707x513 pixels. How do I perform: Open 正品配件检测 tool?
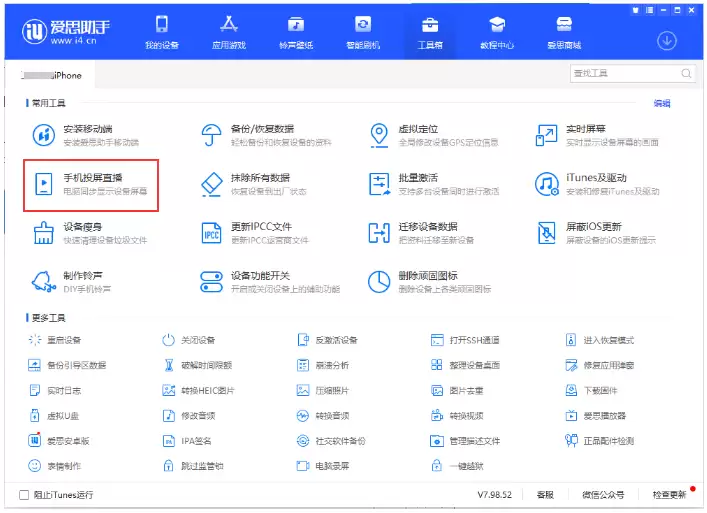pyautogui.click(x=600, y=441)
